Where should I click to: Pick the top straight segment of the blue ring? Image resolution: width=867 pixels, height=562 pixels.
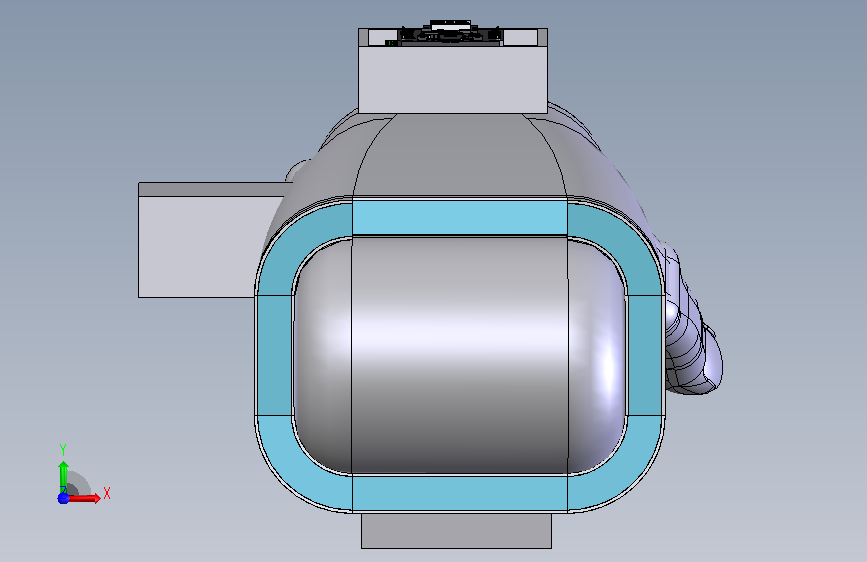tap(459, 217)
